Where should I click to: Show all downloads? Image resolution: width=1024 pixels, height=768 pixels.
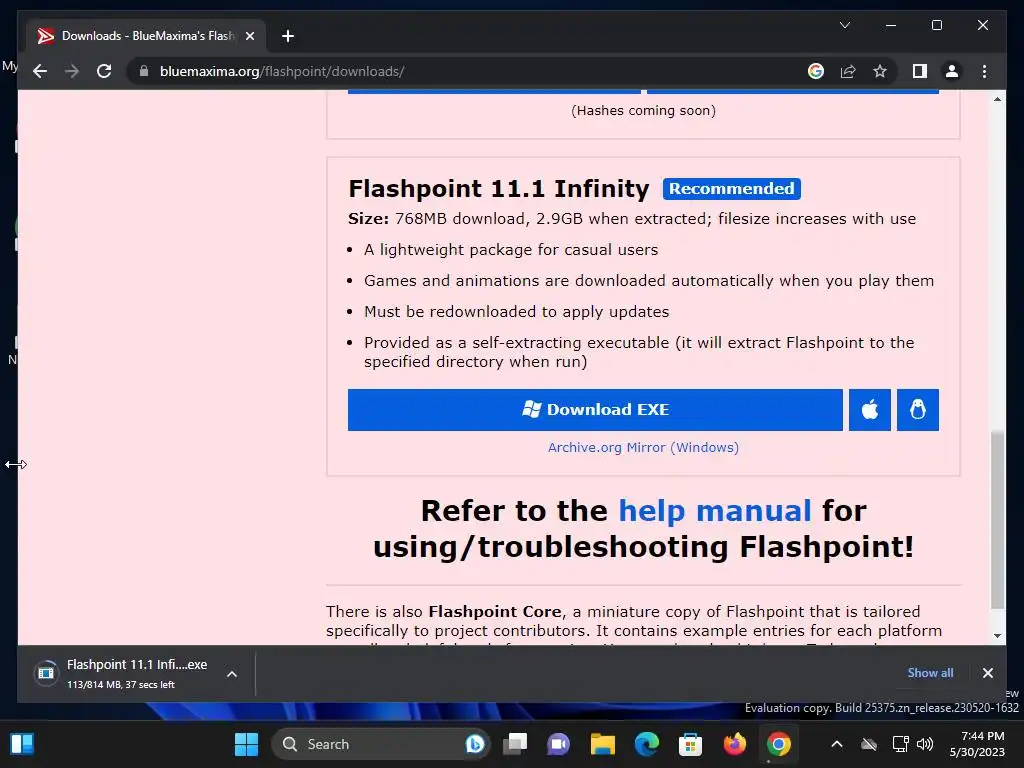(930, 673)
